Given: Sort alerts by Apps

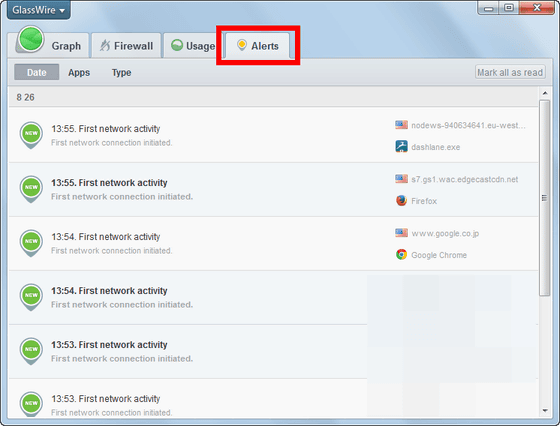Looking at the screenshot, I should click(x=79, y=72).
